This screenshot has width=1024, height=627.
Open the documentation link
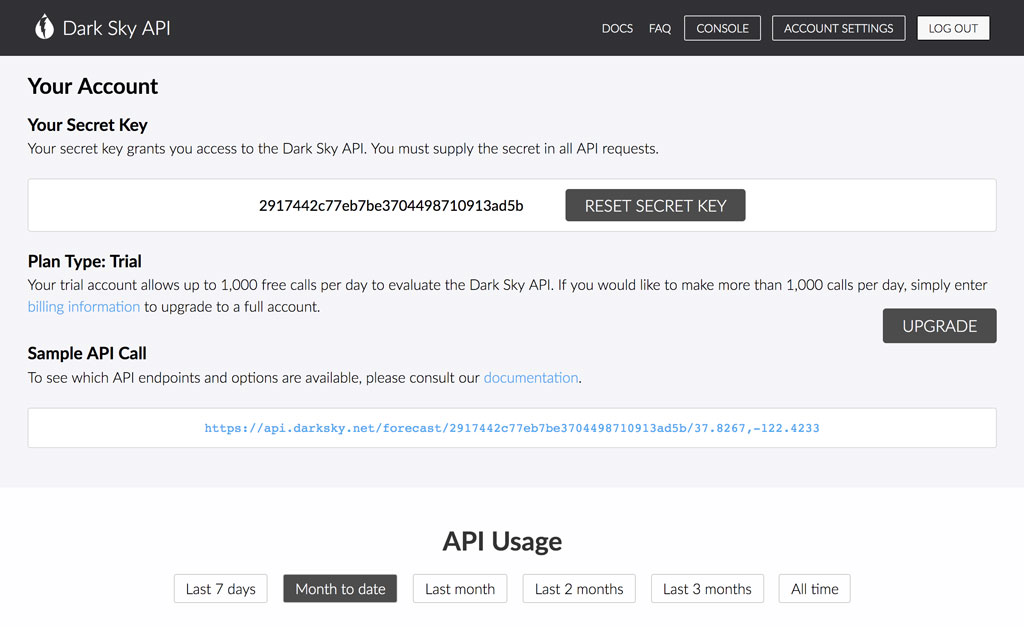[531, 377]
